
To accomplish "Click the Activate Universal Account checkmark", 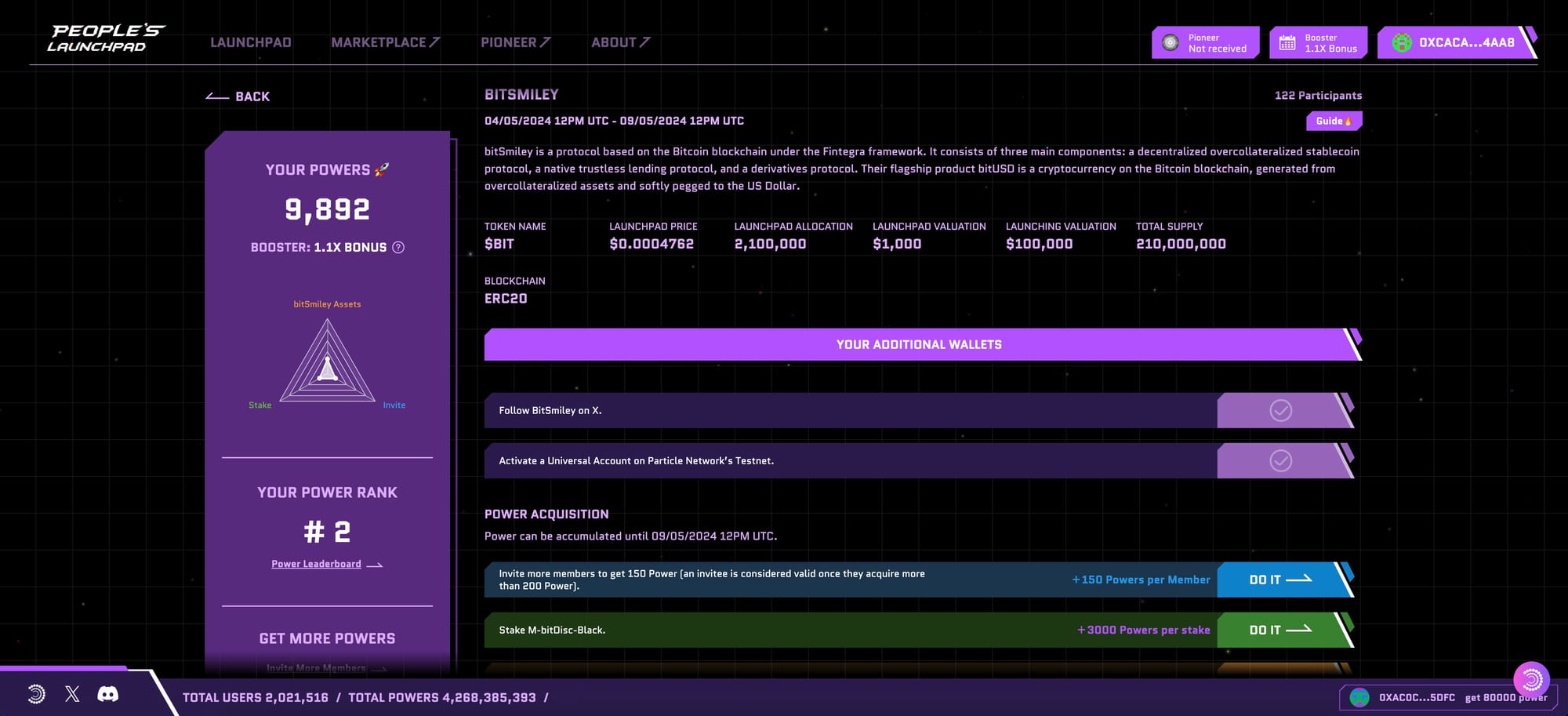I will click(x=1280, y=460).
